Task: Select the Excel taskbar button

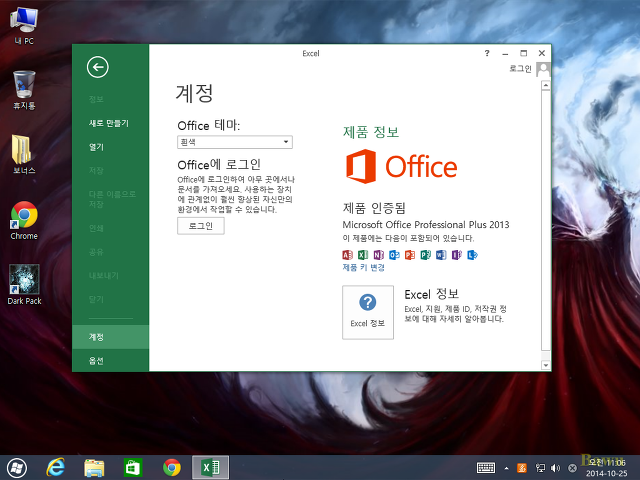Action: [211, 468]
